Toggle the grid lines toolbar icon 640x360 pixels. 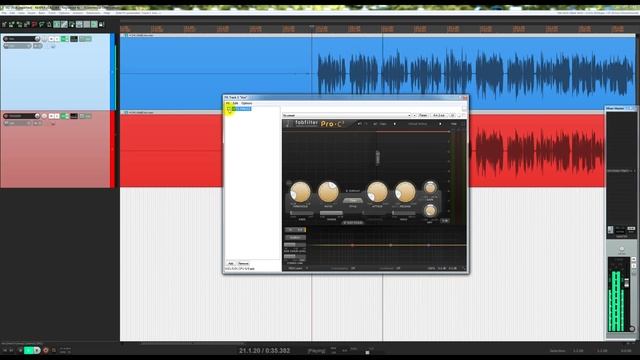pyautogui.click(x=87, y=24)
